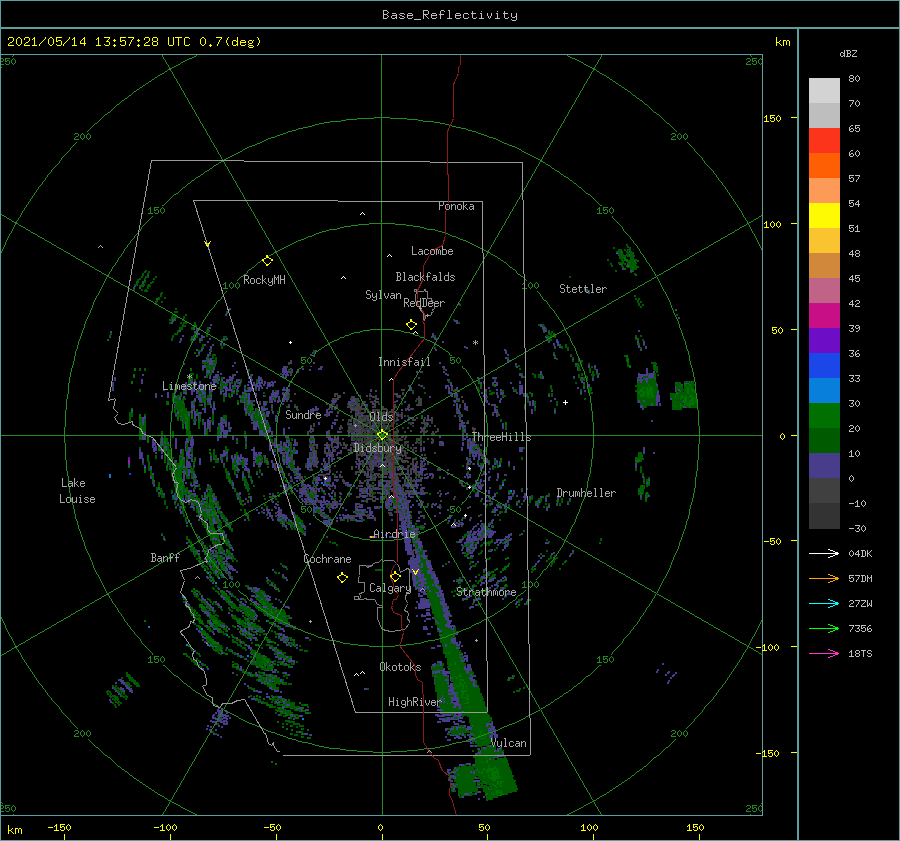The width and height of the screenshot is (900, 841).
Task: Click the yellow diamond marker below RedDeer
Action: pos(411,325)
